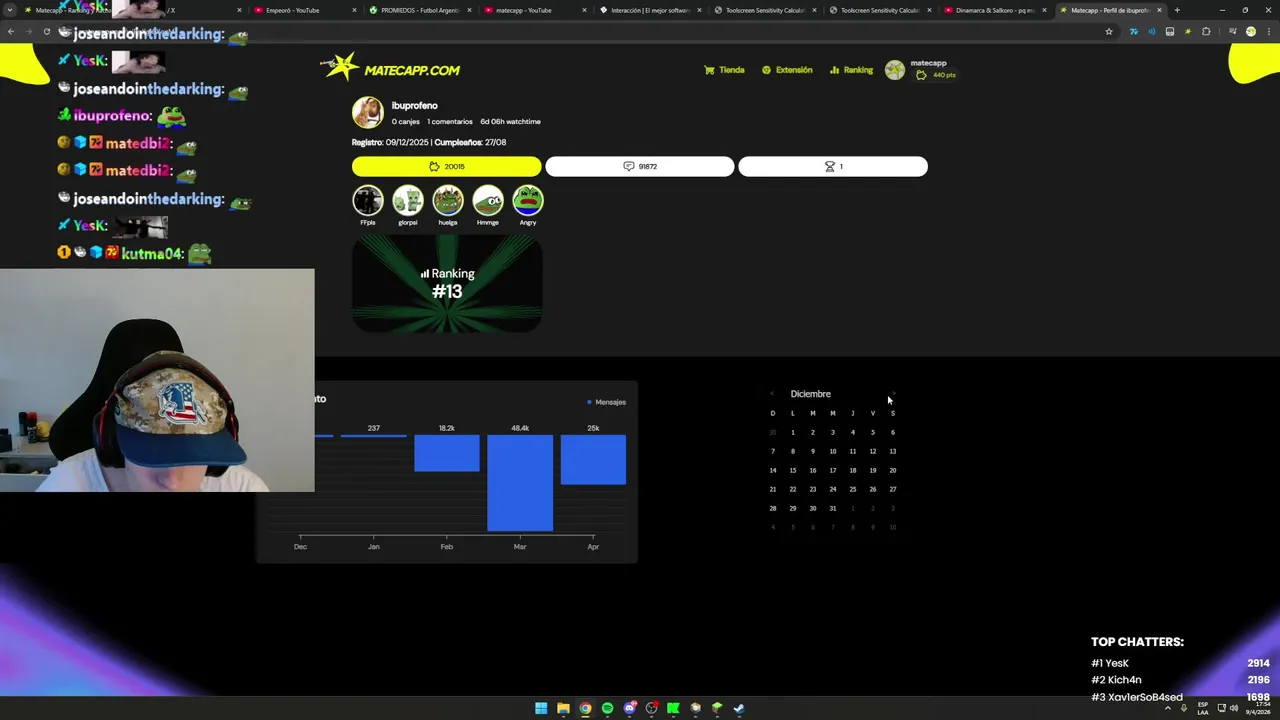Switch to the matecapp - YouTube tab
Screen dimensions: 1280x720
pyautogui.click(x=534, y=10)
